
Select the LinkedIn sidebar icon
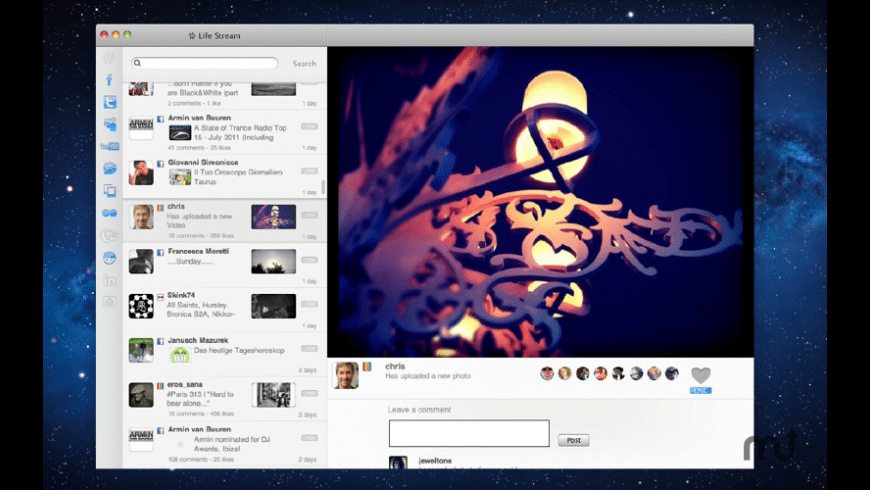click(110, 280)
